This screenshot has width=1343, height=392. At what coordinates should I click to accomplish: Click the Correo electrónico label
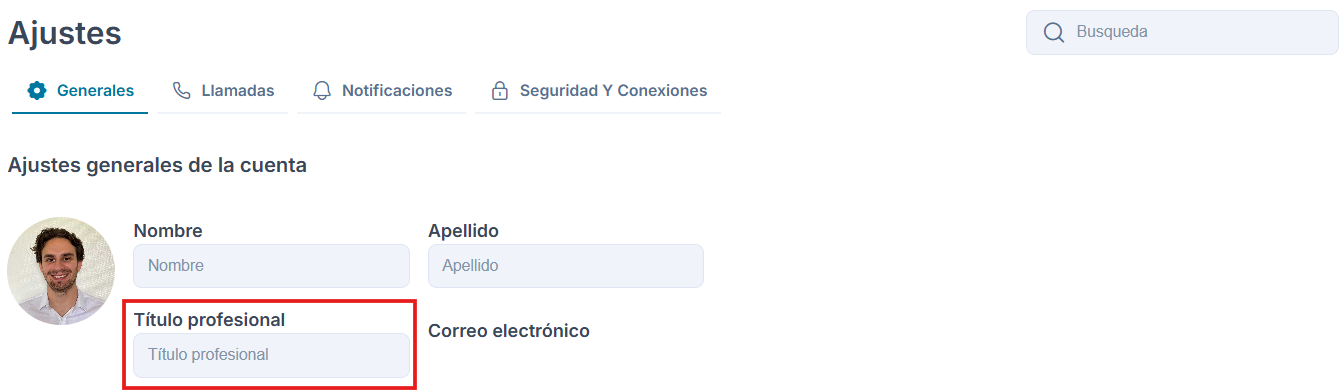[509, 331]
